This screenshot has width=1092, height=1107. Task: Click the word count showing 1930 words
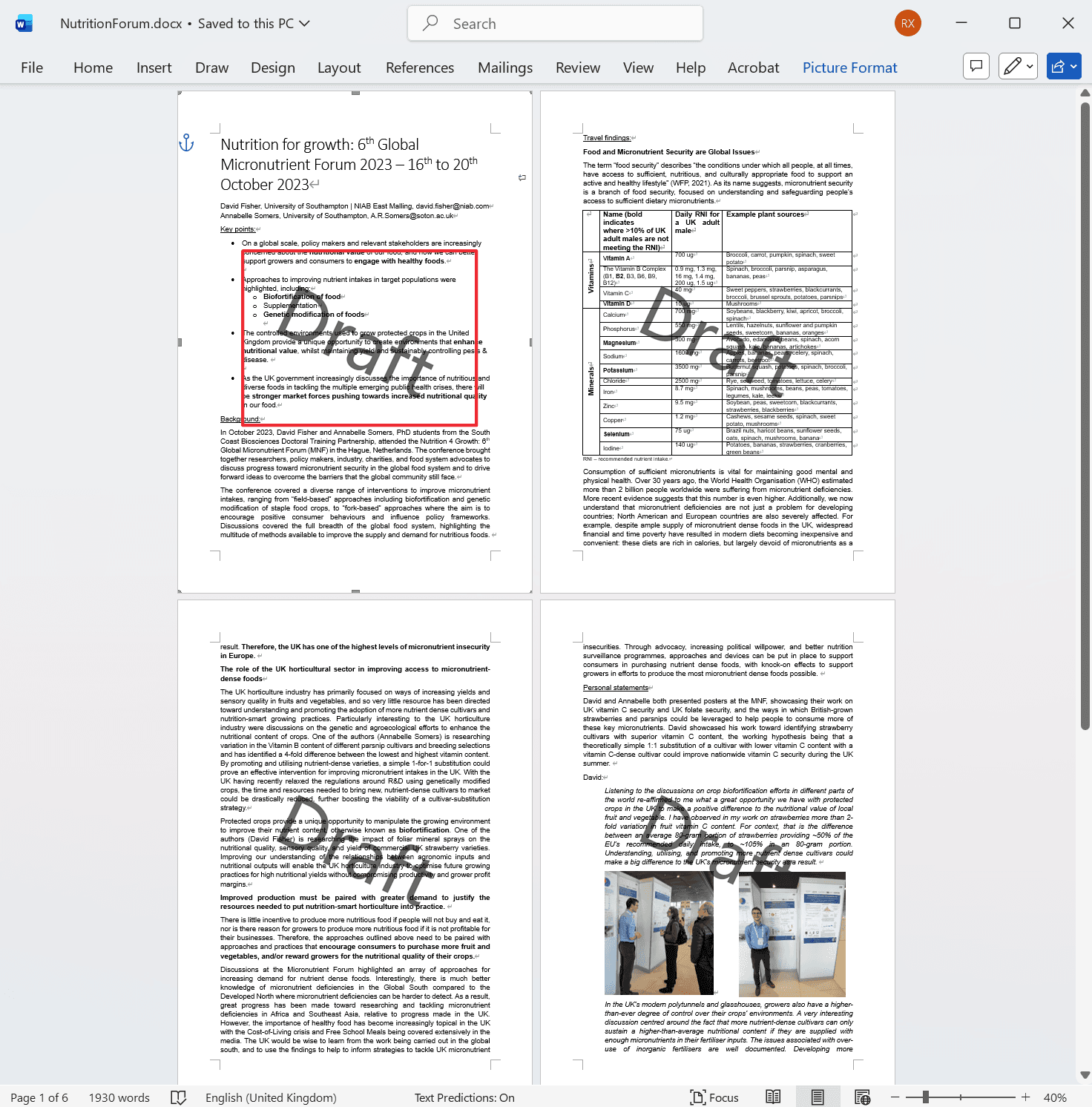(119, 1097)
